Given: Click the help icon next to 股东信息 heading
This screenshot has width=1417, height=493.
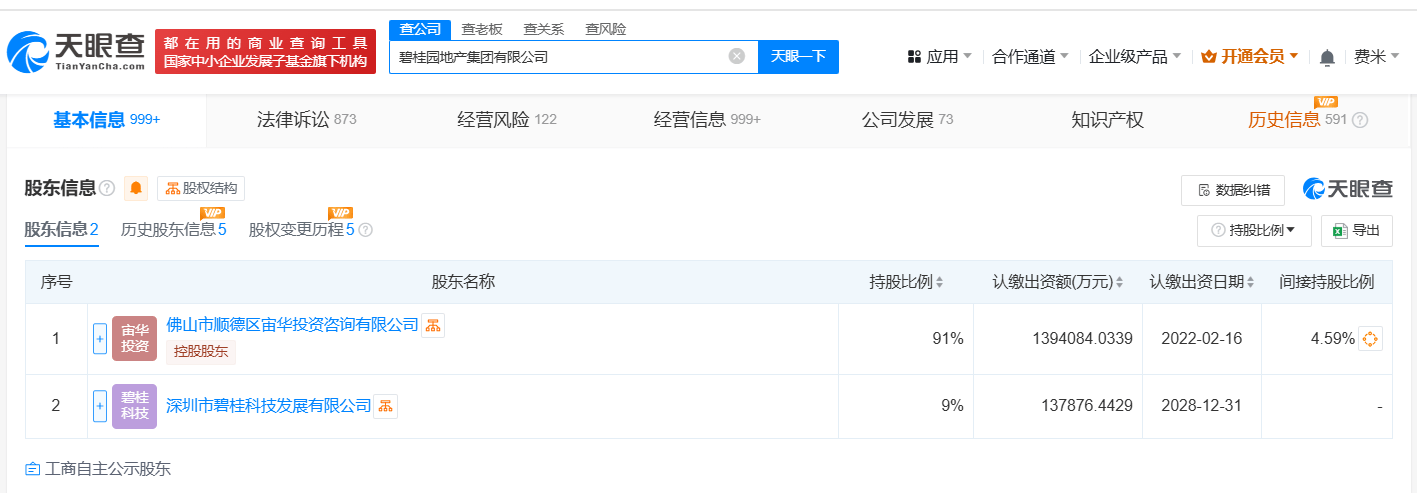Looking at the screenshot, I should coord(107,188).
